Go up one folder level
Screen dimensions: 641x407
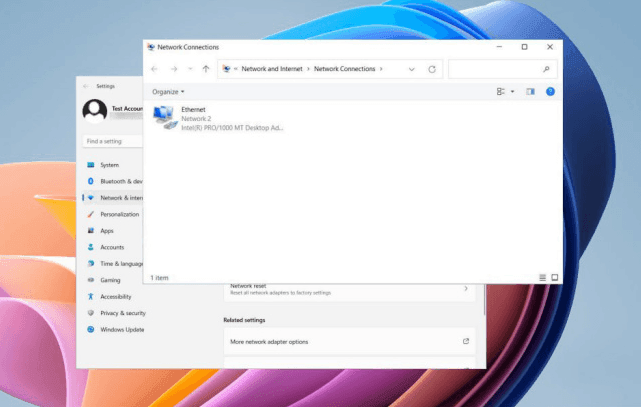coord(206,69)
